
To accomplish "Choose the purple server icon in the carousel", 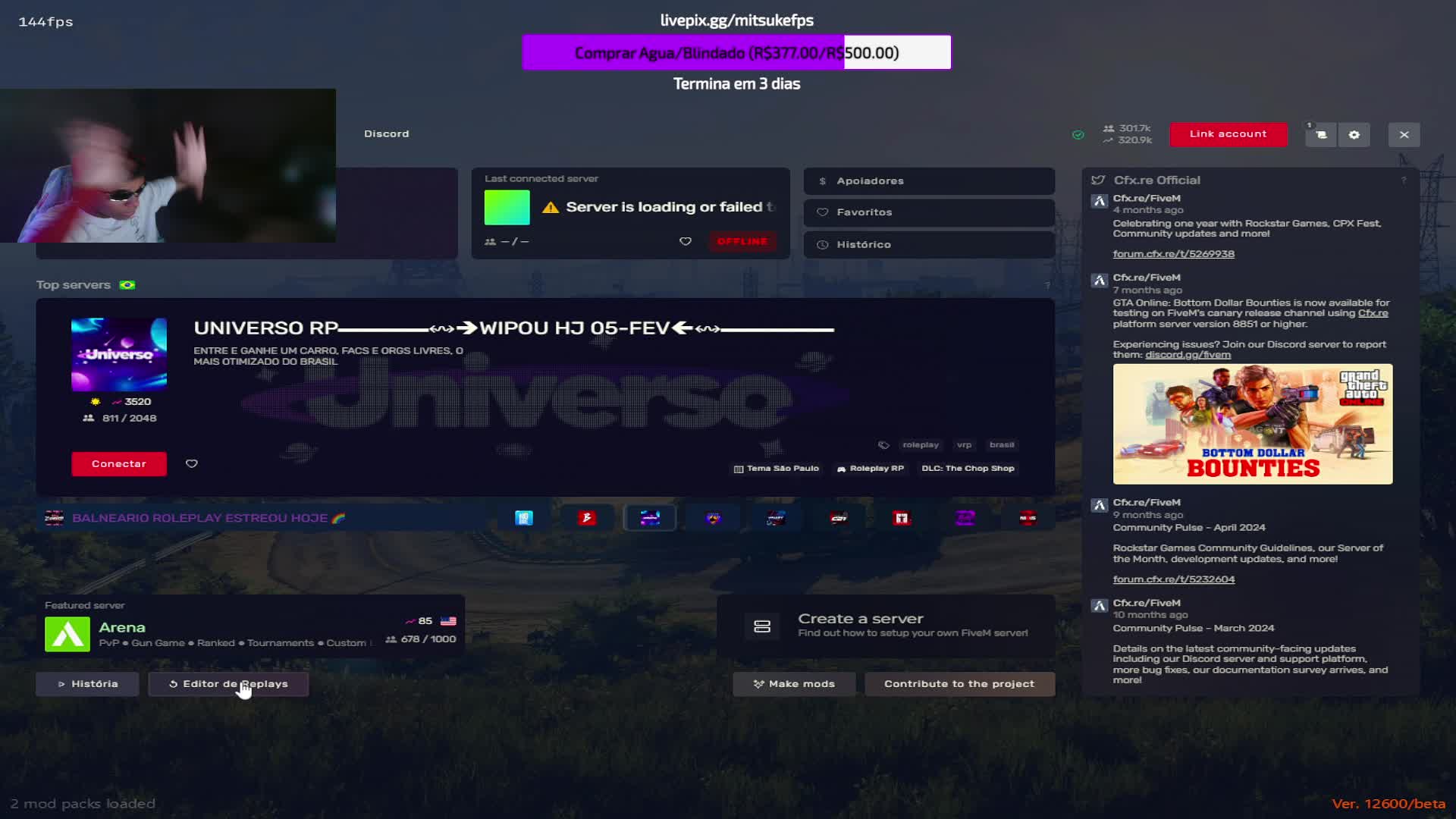I will point(965,518).
